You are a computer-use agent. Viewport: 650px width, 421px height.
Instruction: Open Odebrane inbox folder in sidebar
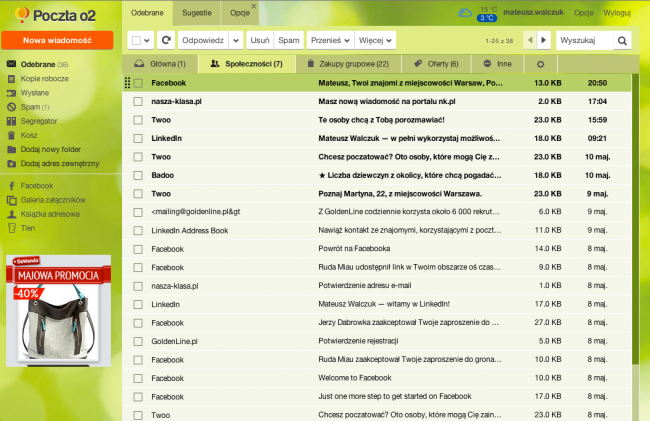click(38, 64)
